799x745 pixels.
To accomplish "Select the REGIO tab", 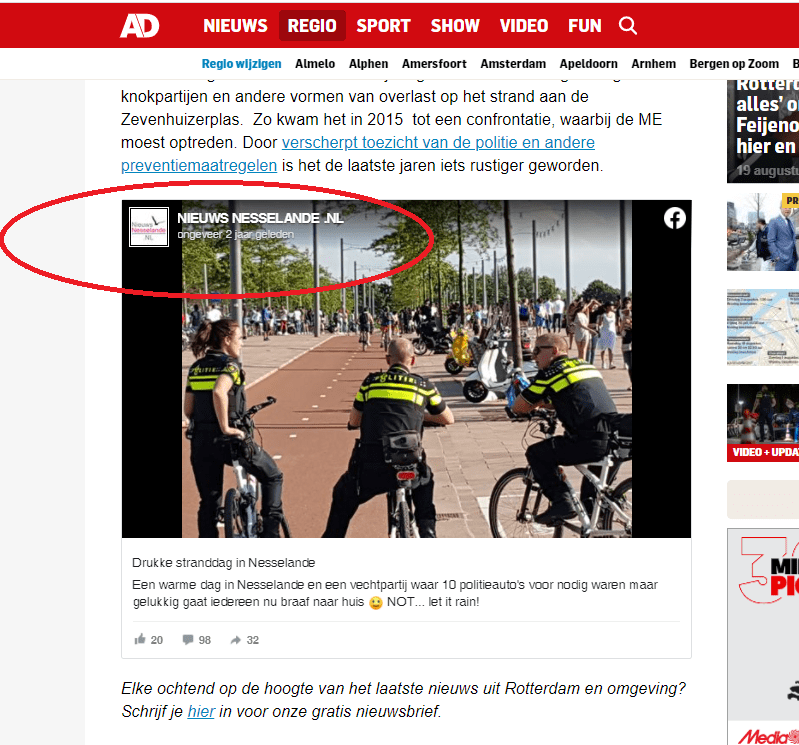I will (312, 25).
